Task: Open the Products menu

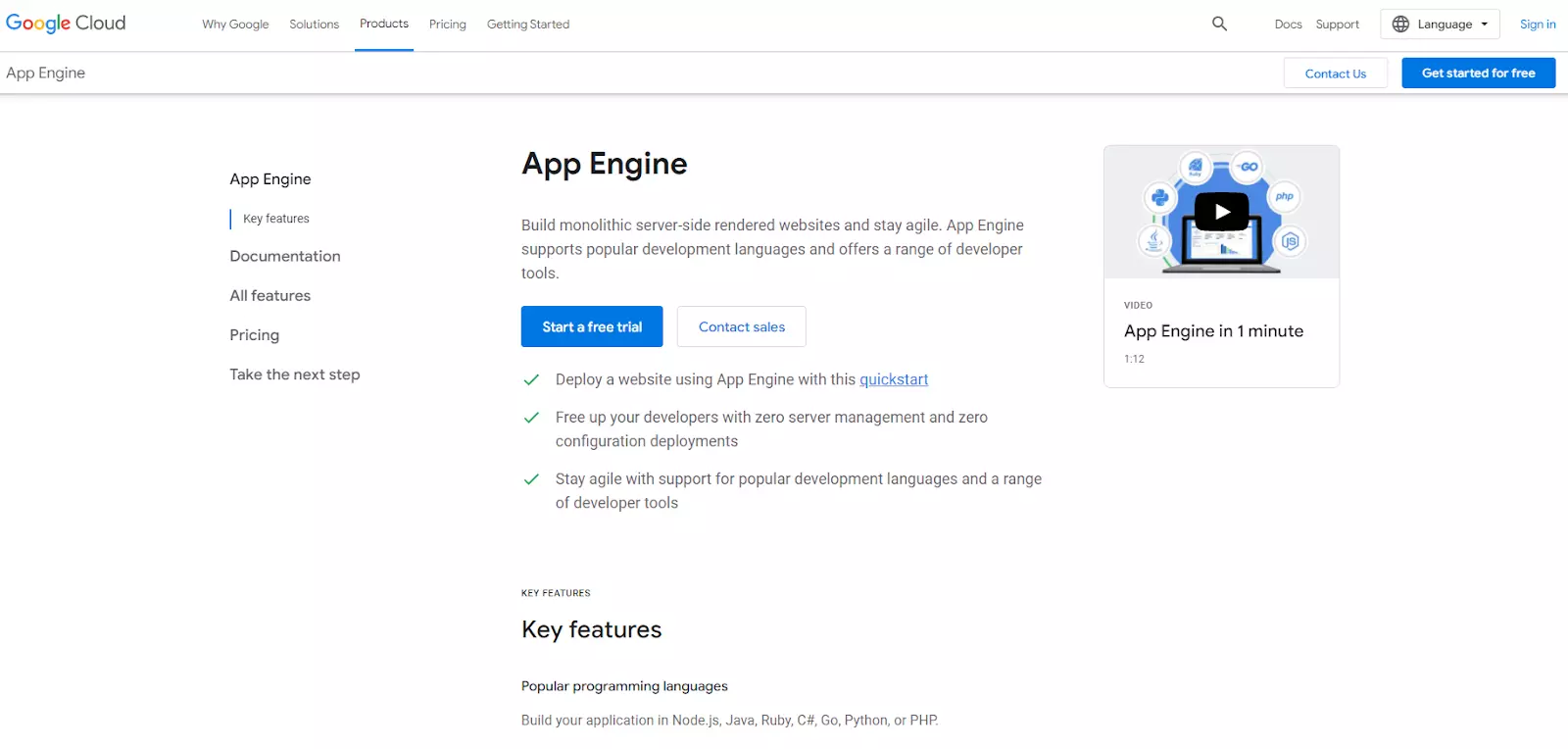Action: pyautogui.click(x=384, y=24)
